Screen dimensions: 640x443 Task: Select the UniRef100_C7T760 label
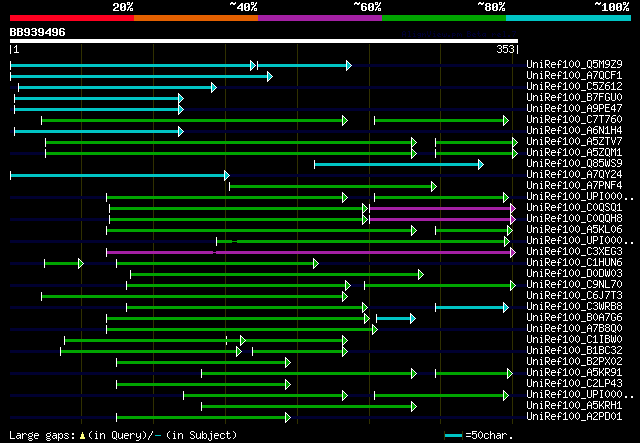pos(574,120)
